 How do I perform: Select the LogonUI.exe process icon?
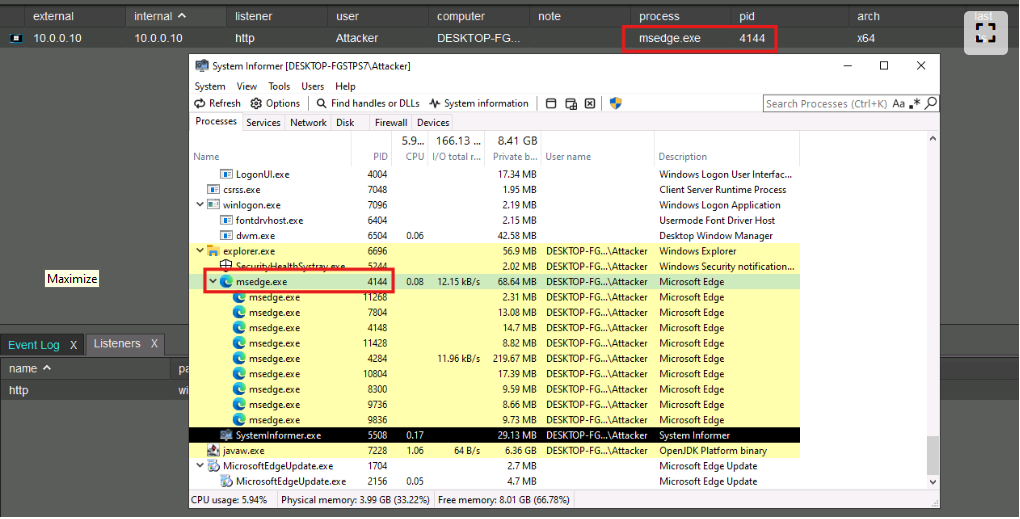(226, 174)
